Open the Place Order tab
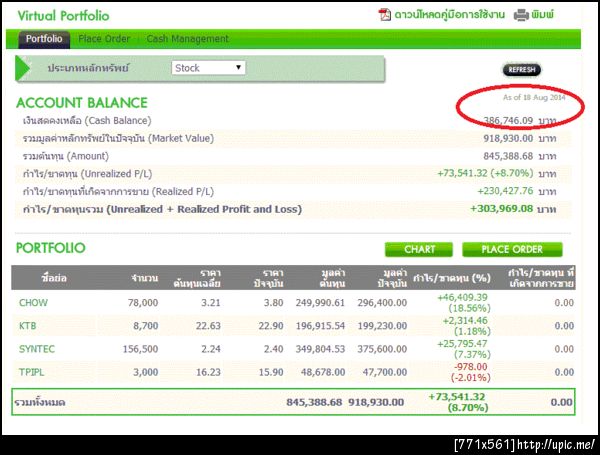Viewport: 600px width, 455px height. click(104, 39)
